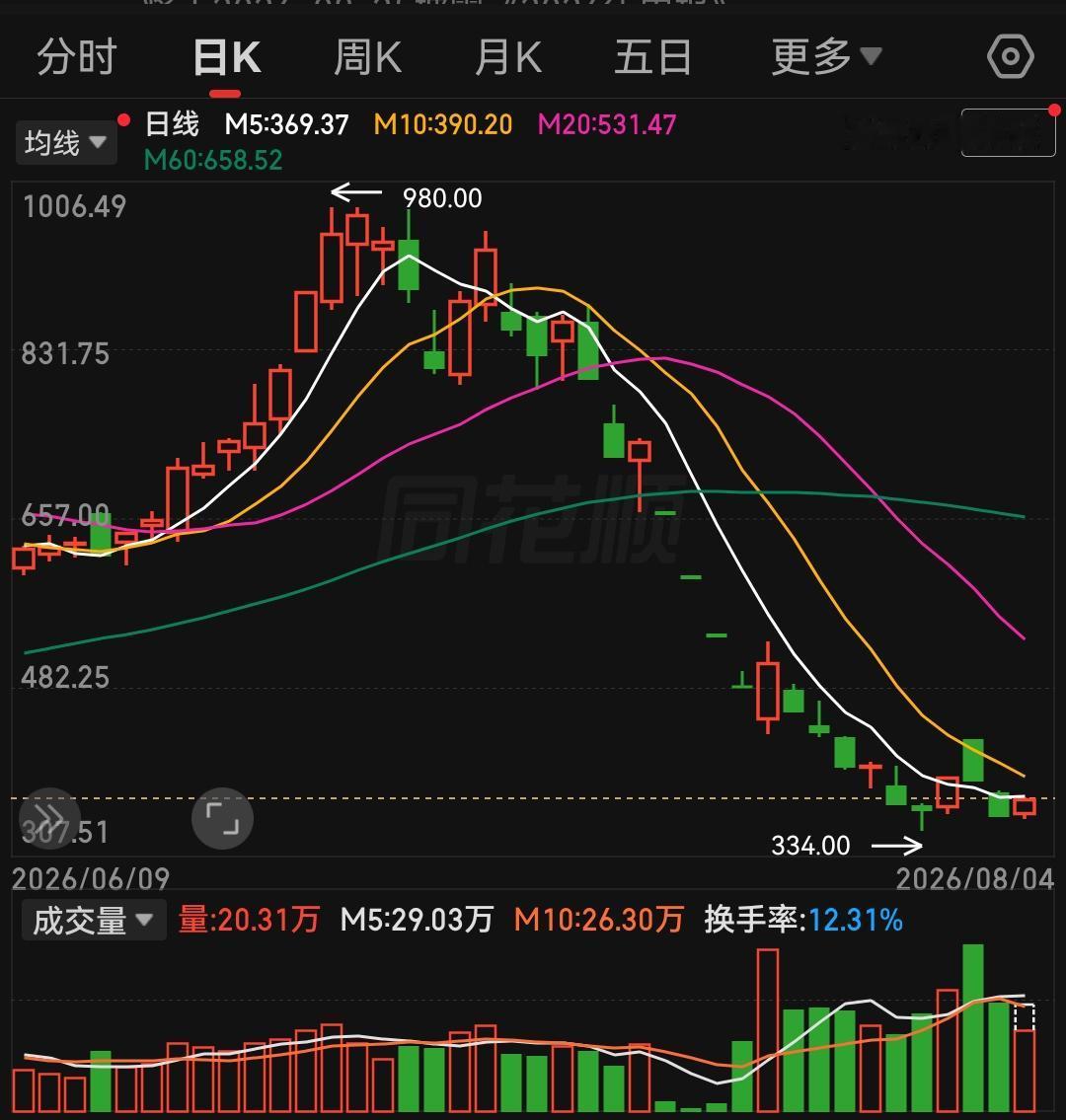Click the 2026/08/04 end date label
The image size is (1066, 1120).
tap(975, 879)
